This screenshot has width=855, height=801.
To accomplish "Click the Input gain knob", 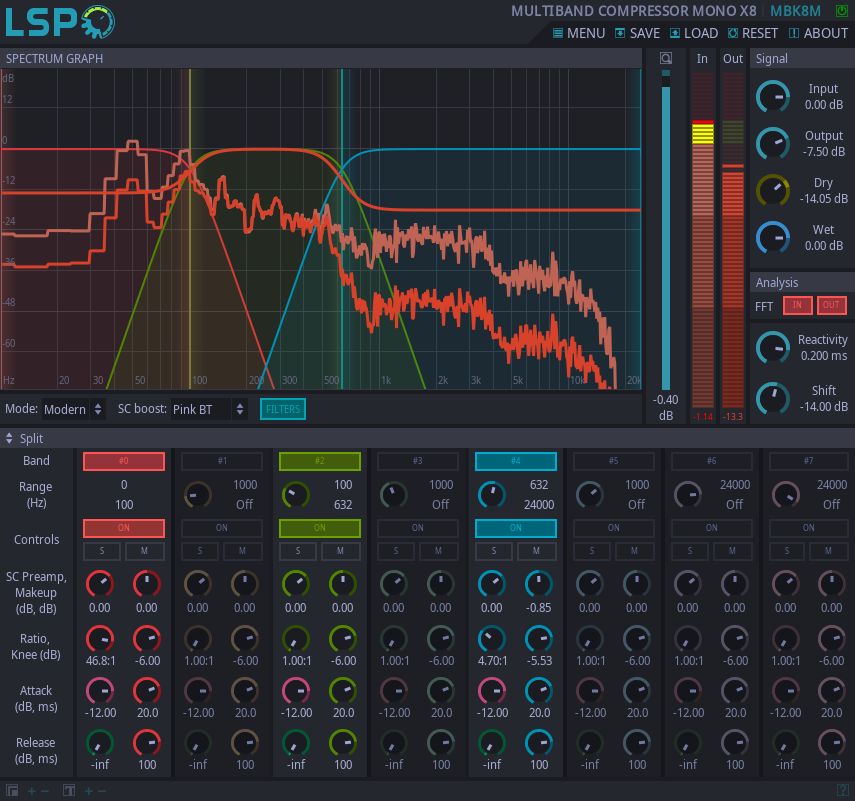I will click(x=773, y=97).
